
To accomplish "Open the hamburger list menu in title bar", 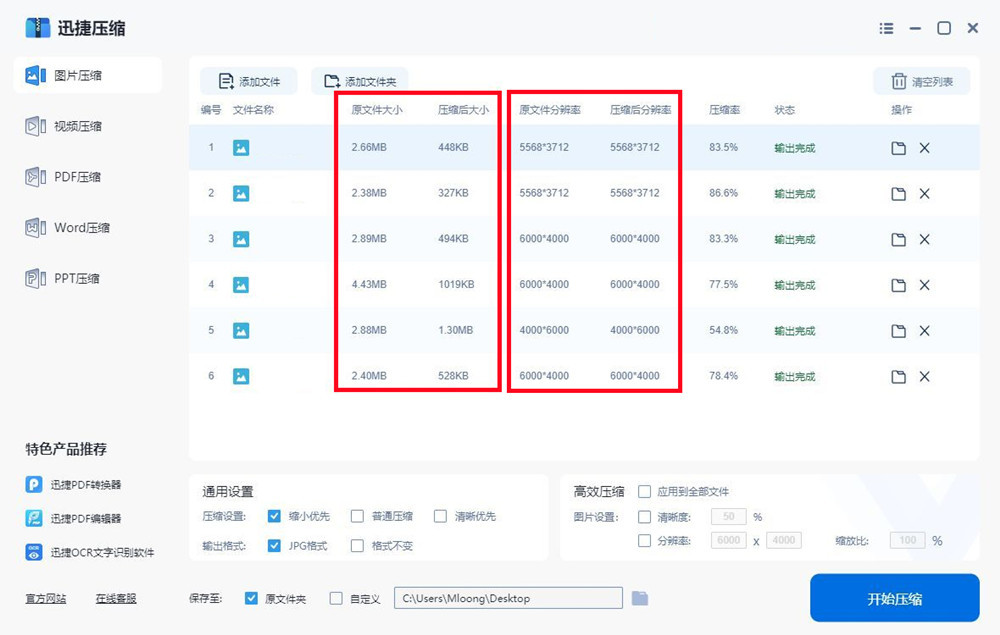I will tap(886, 29).
